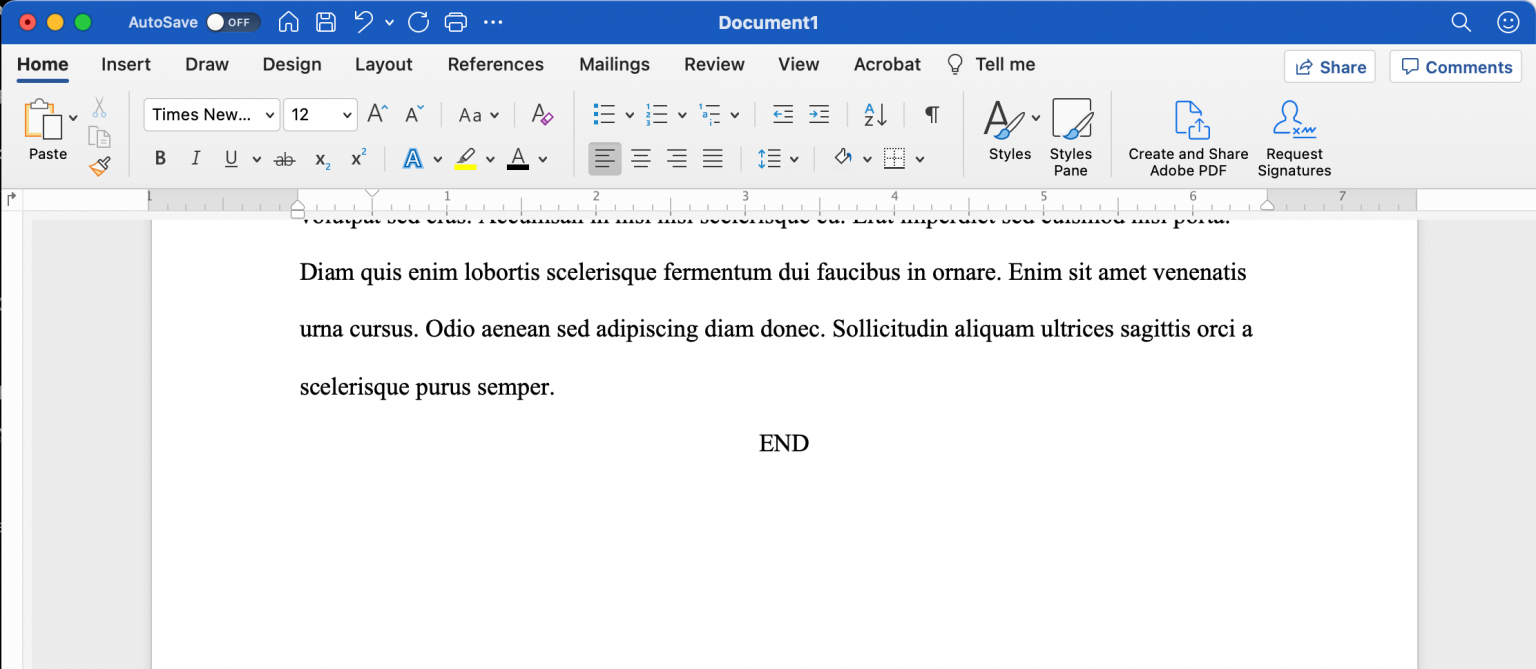
Task: Enable subscript formatting
Action: pyautogui.click(x=321, y=158)
